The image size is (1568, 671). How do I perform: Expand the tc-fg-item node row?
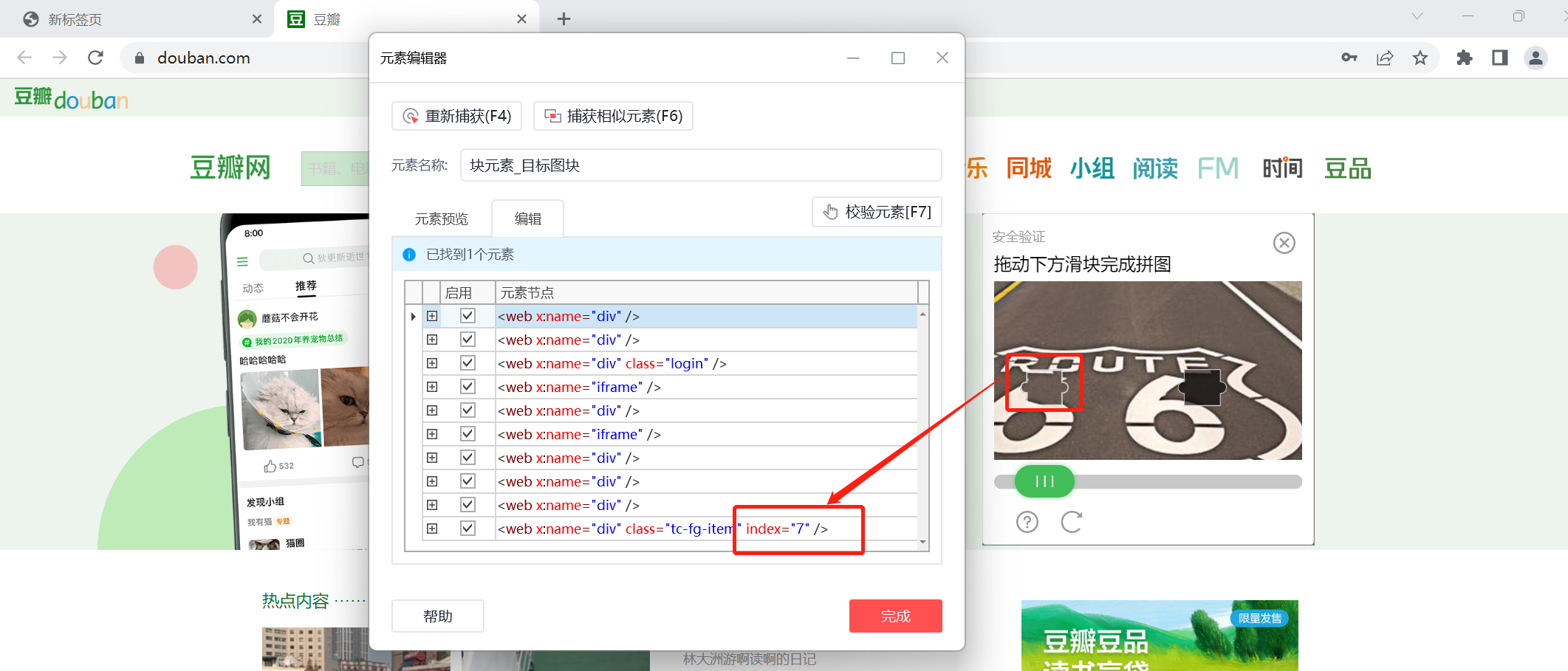tap(432, 529)
